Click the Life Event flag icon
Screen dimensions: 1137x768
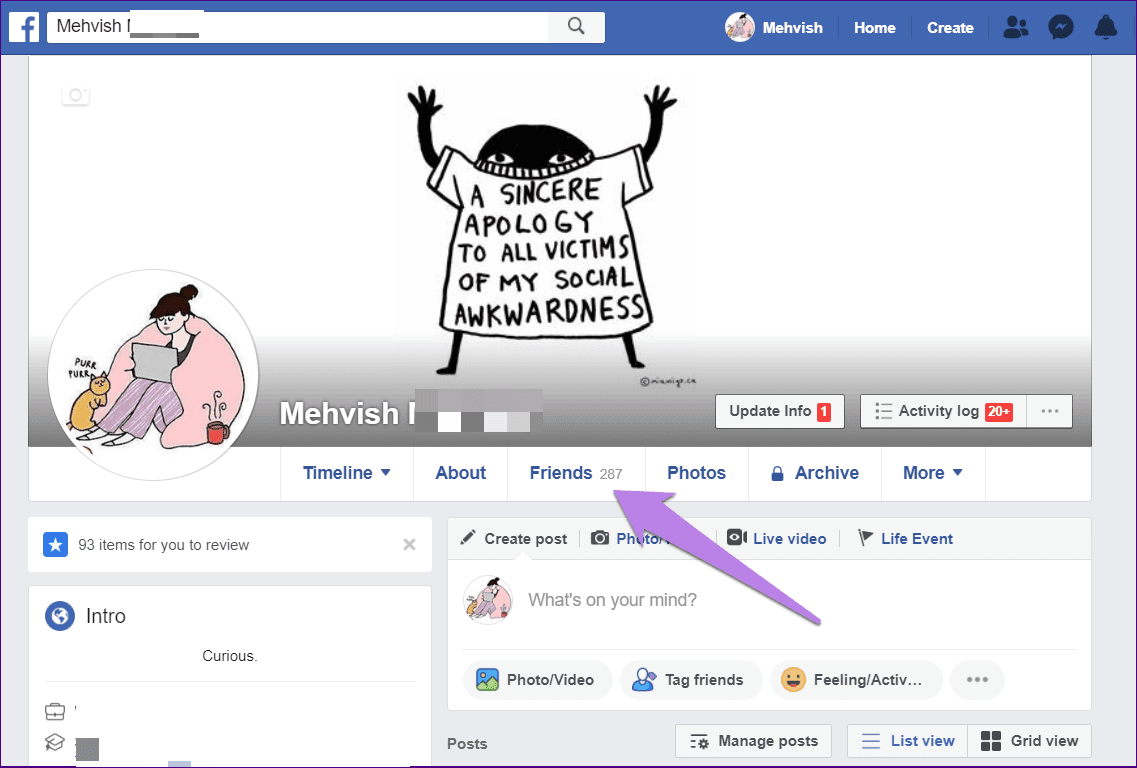(x=865, y=537)
